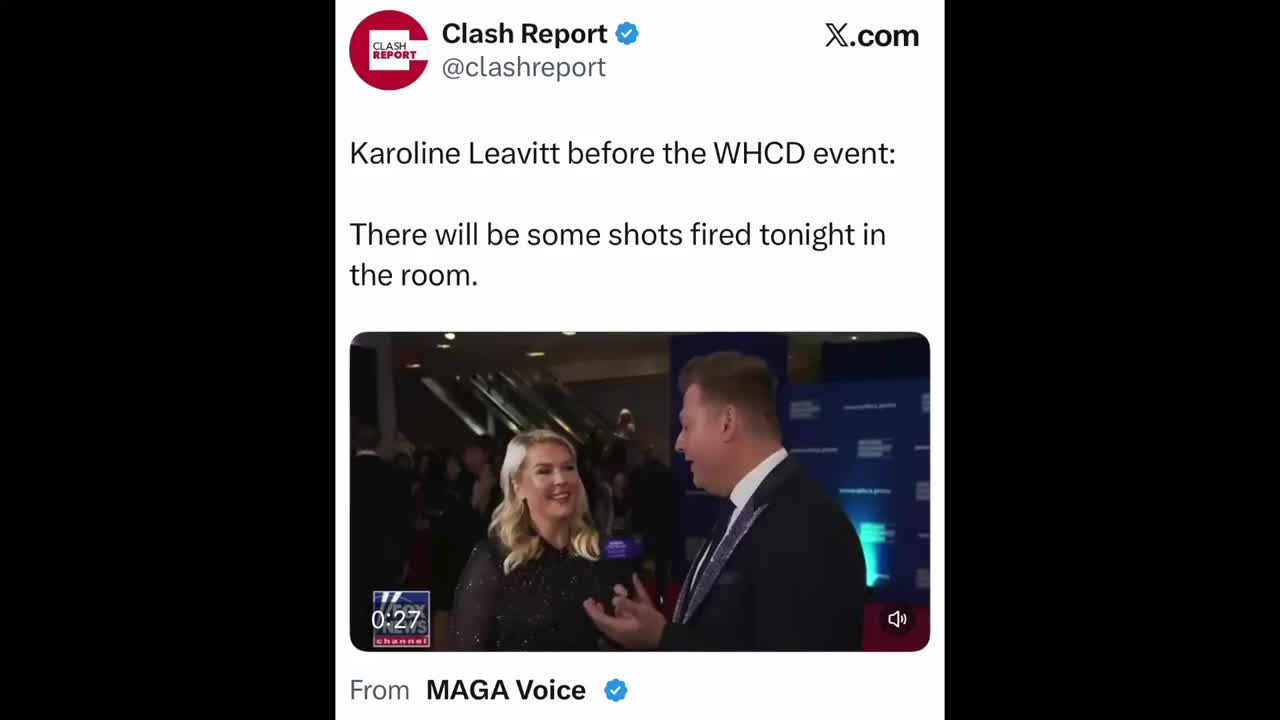This screenshot has width=1280, height=720.
Task: Select the Clash Report display name
Action: [525, 34]
